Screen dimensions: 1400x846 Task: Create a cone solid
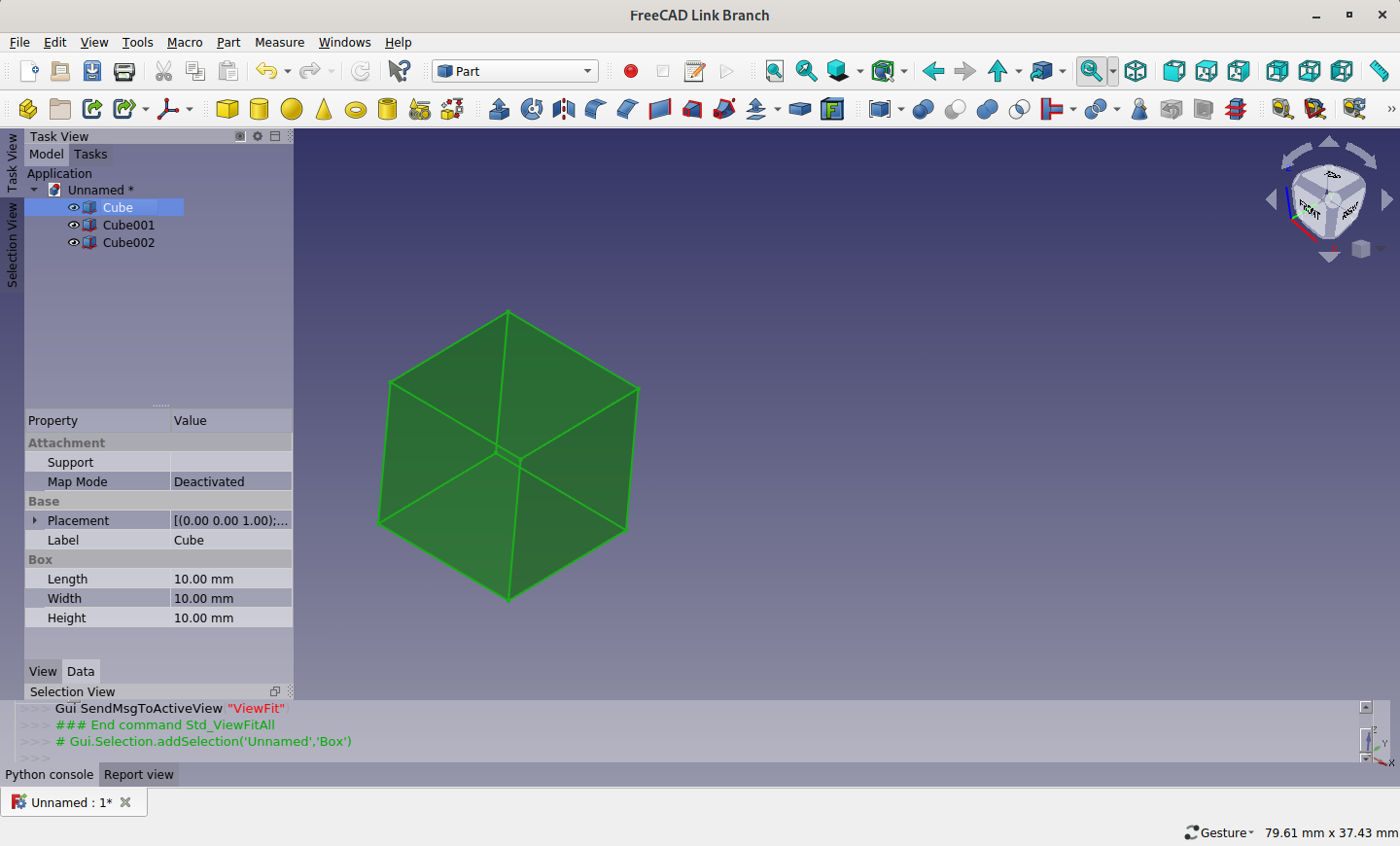point(324,109)
